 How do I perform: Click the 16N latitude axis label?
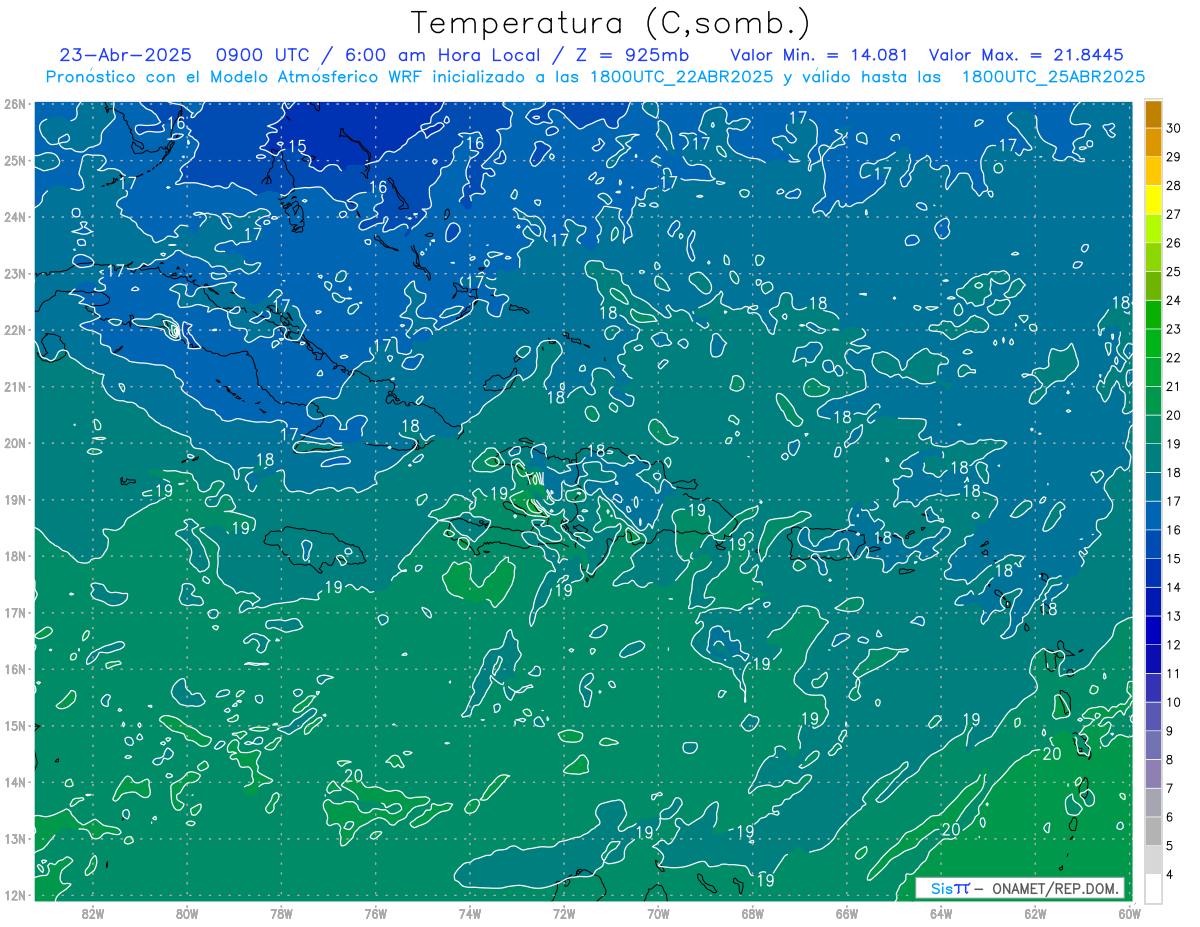point(15,669)
